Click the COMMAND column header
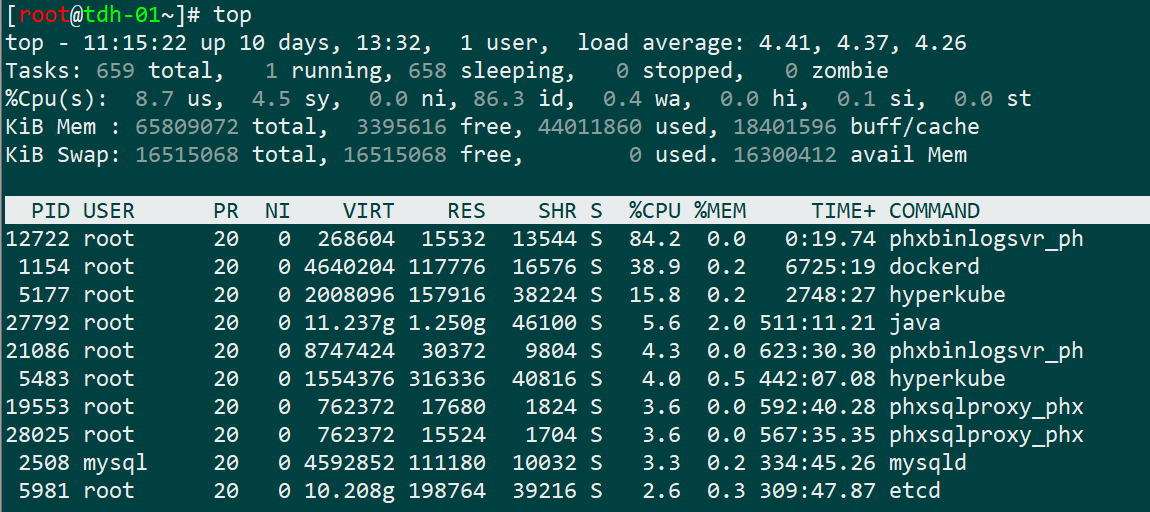 tap(934, 211)
